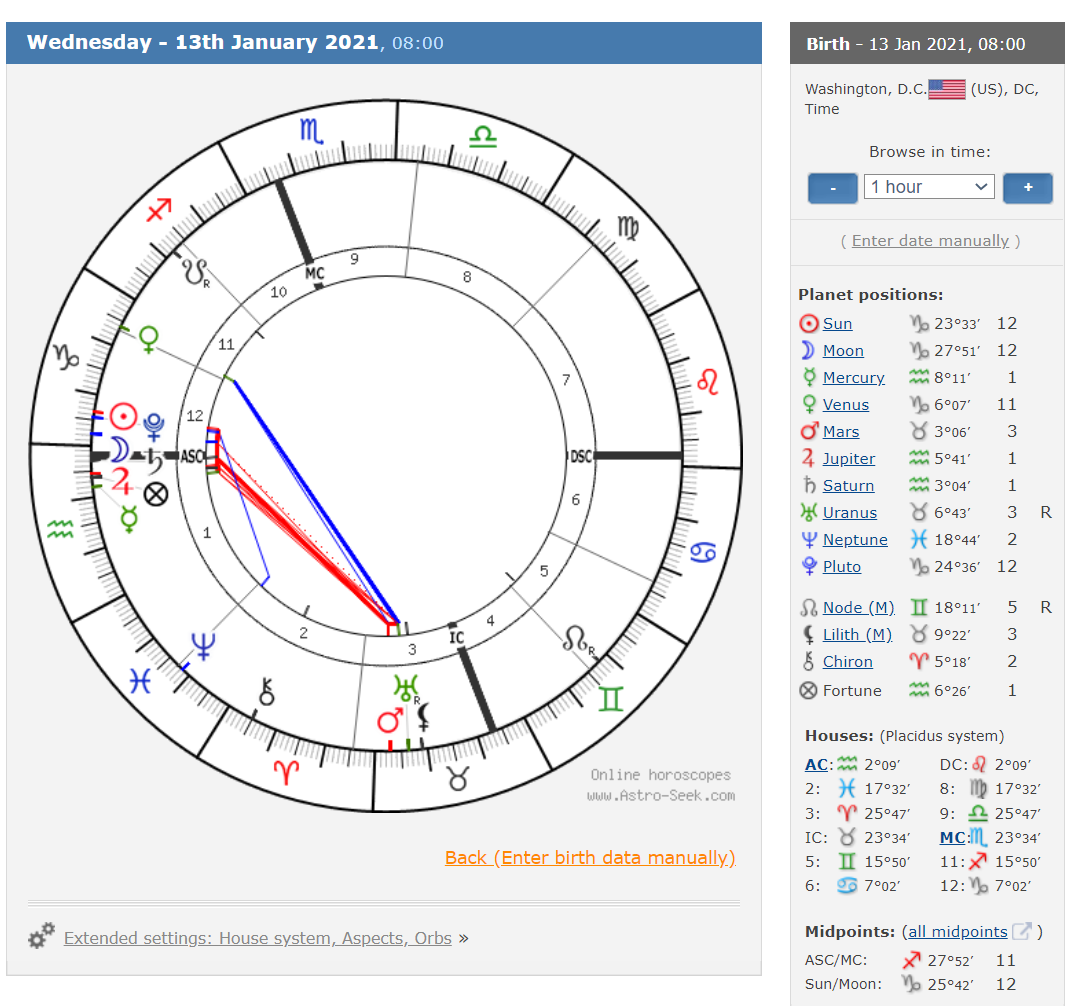This screenshot has width=1068, height=1006.
Task: Click the Aries sign on the chart wheel
Action: (x=286, y=772)
